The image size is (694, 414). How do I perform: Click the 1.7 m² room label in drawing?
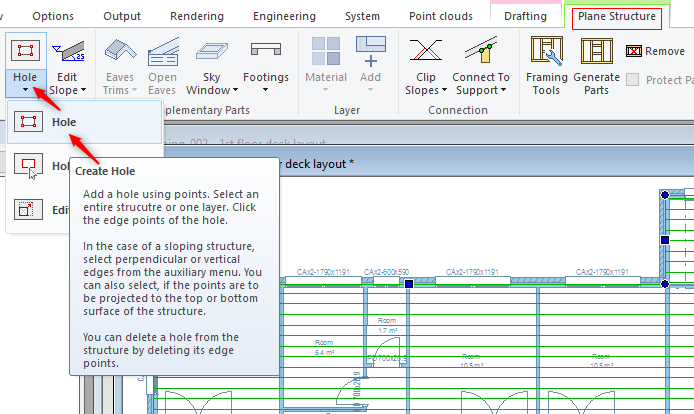coord(388,329)
